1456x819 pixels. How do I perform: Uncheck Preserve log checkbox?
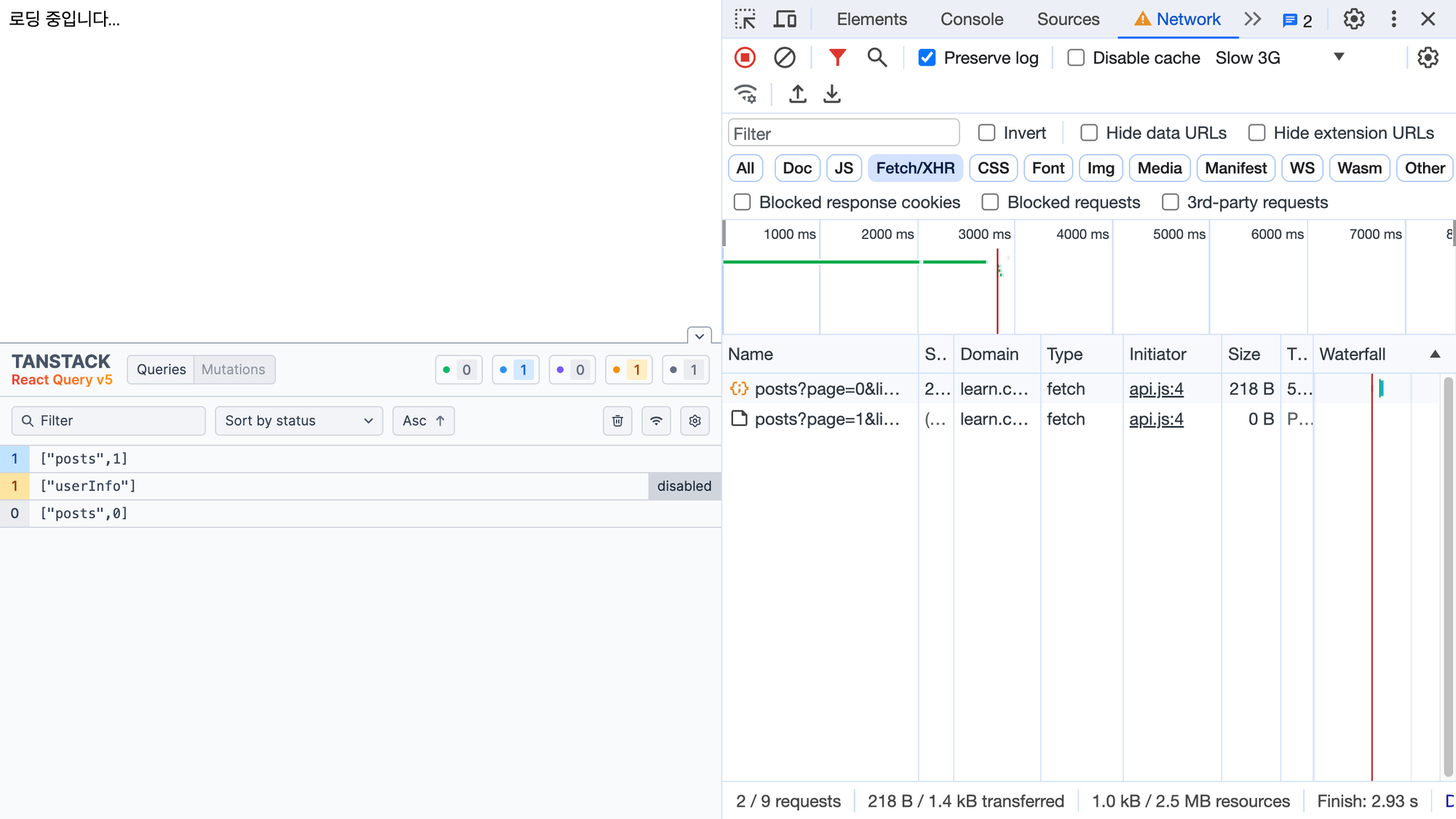coord(927,58)
